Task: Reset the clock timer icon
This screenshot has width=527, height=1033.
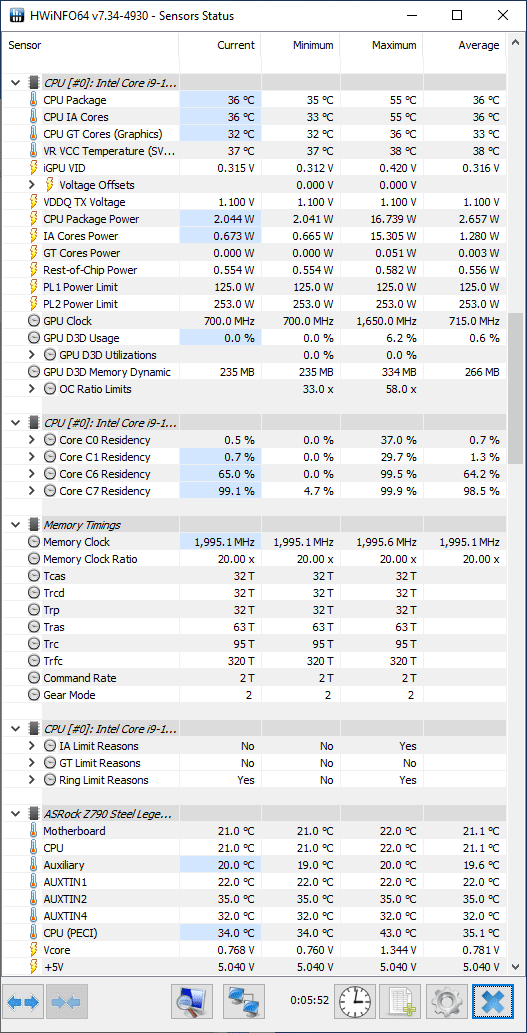Action: (355, 1002)
